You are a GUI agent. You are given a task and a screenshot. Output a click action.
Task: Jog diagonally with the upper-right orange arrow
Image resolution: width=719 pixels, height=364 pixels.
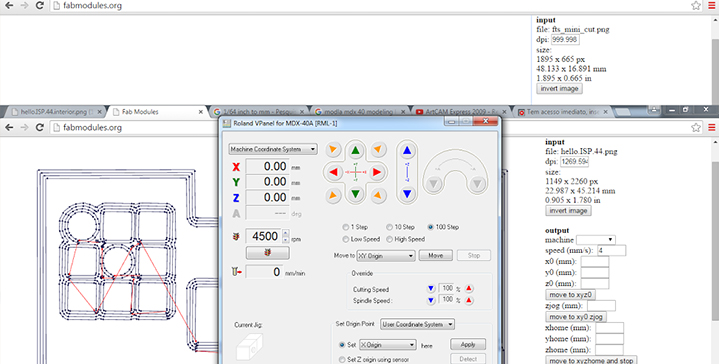pos(377,149)
